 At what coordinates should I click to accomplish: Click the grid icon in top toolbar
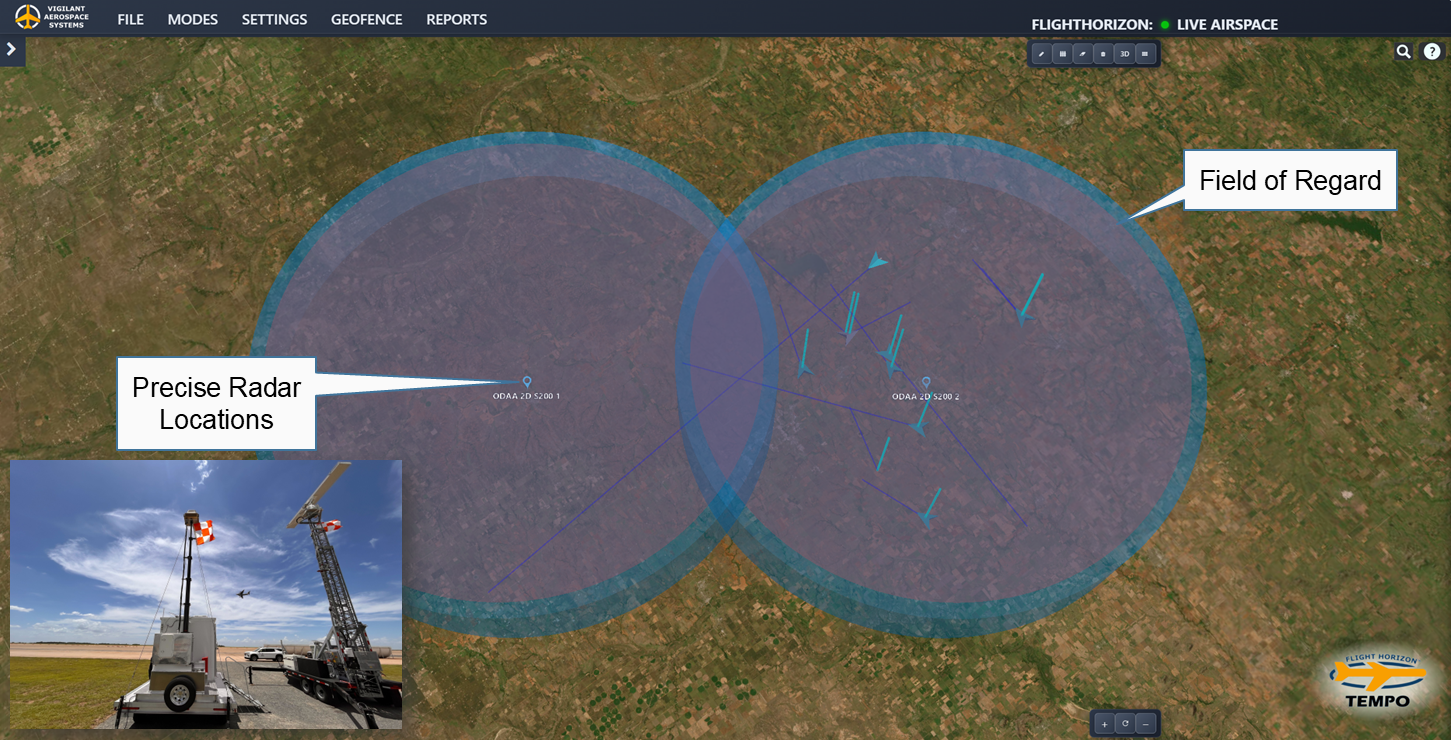[x=1063, y=53]
